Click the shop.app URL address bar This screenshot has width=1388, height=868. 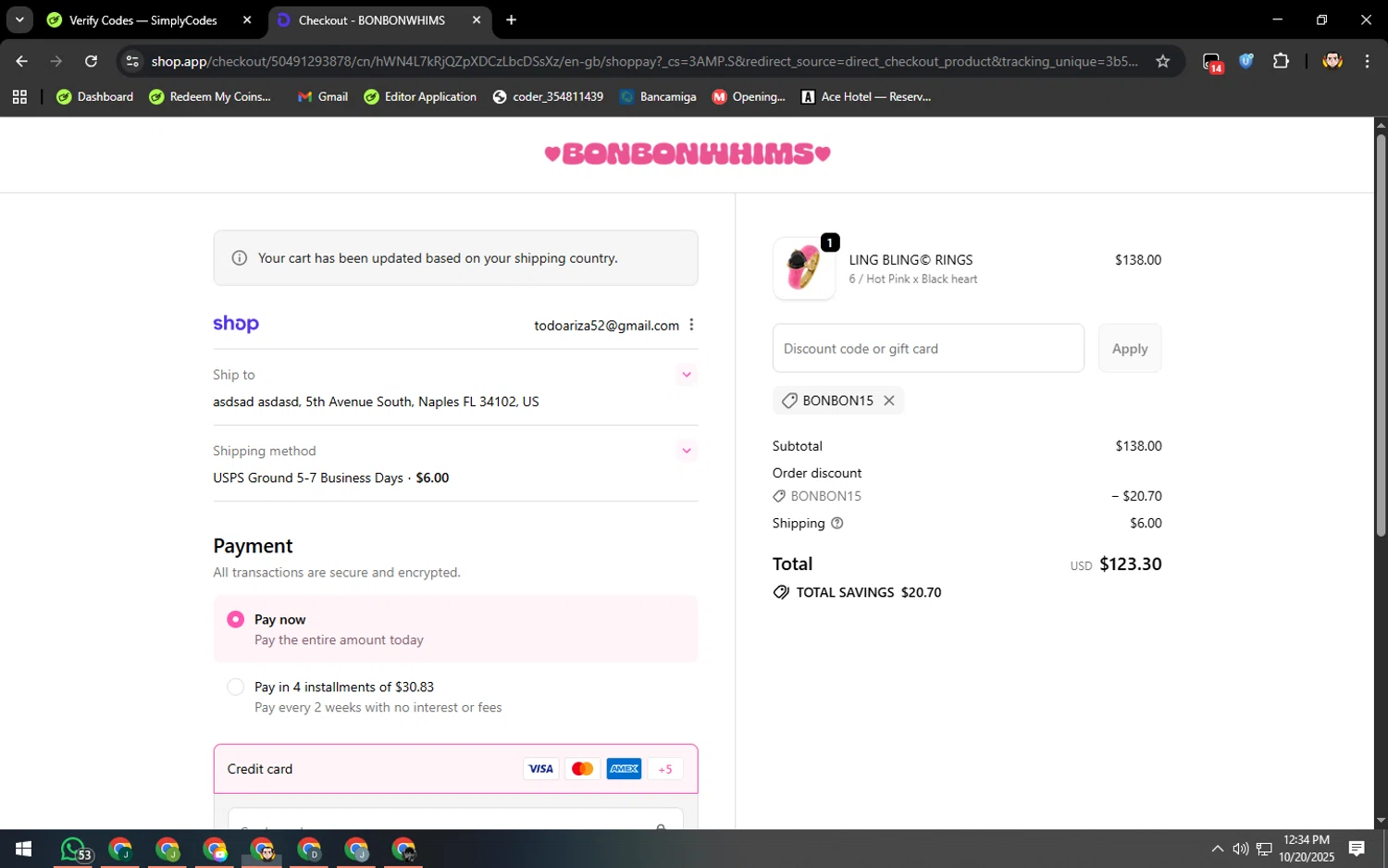644,61
